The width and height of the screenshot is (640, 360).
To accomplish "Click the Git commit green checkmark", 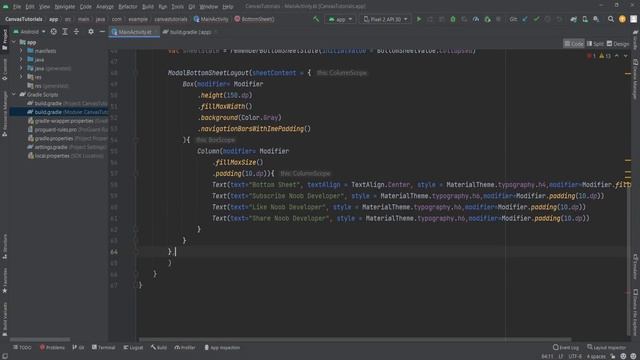I will coord(536,19).
